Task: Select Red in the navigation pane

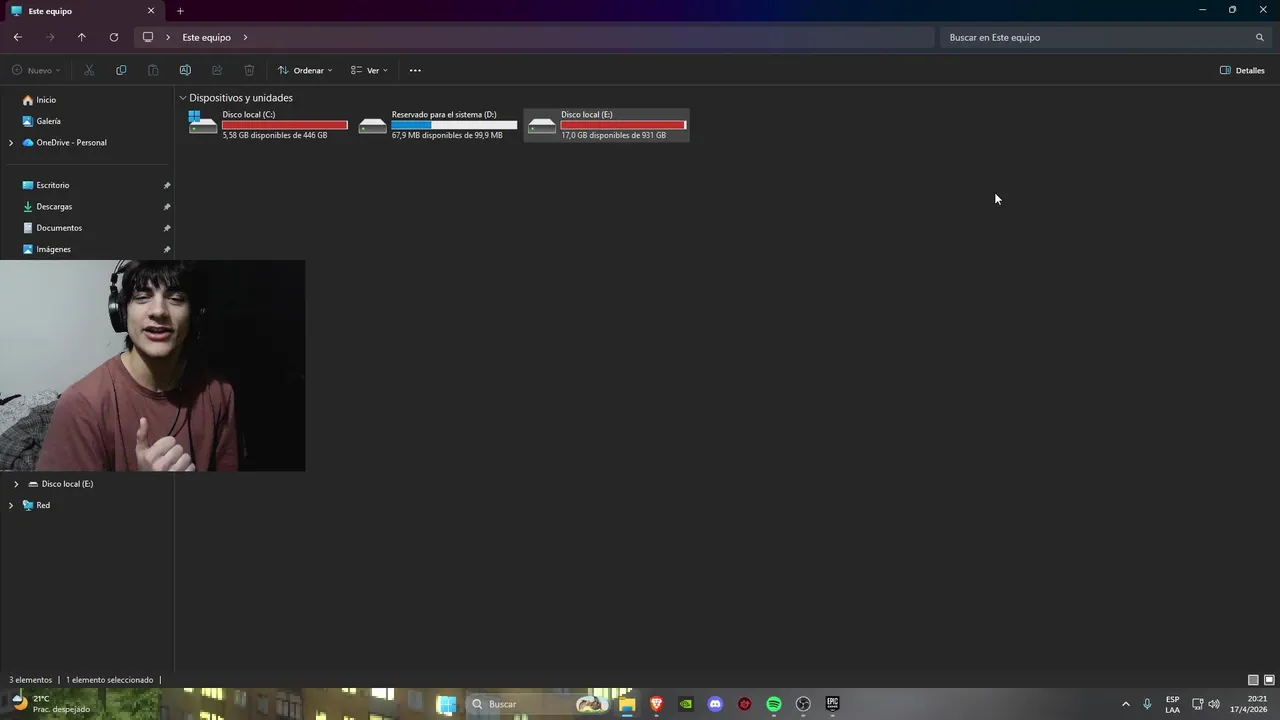Action: [x=43, y=505]
